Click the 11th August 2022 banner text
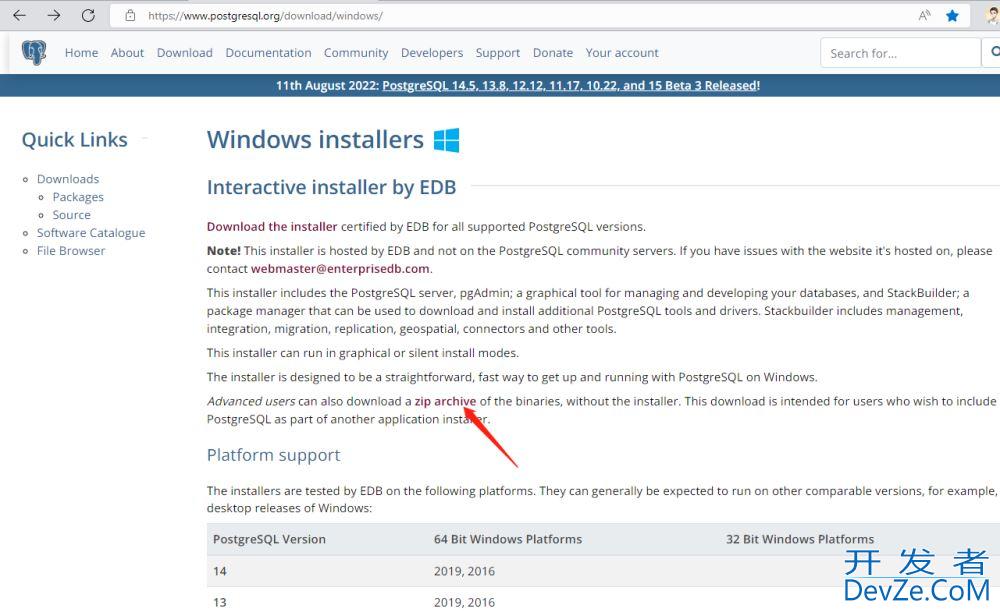Image resolution: width=1000 pixels, height=612 pixels. tap(327, 85)
